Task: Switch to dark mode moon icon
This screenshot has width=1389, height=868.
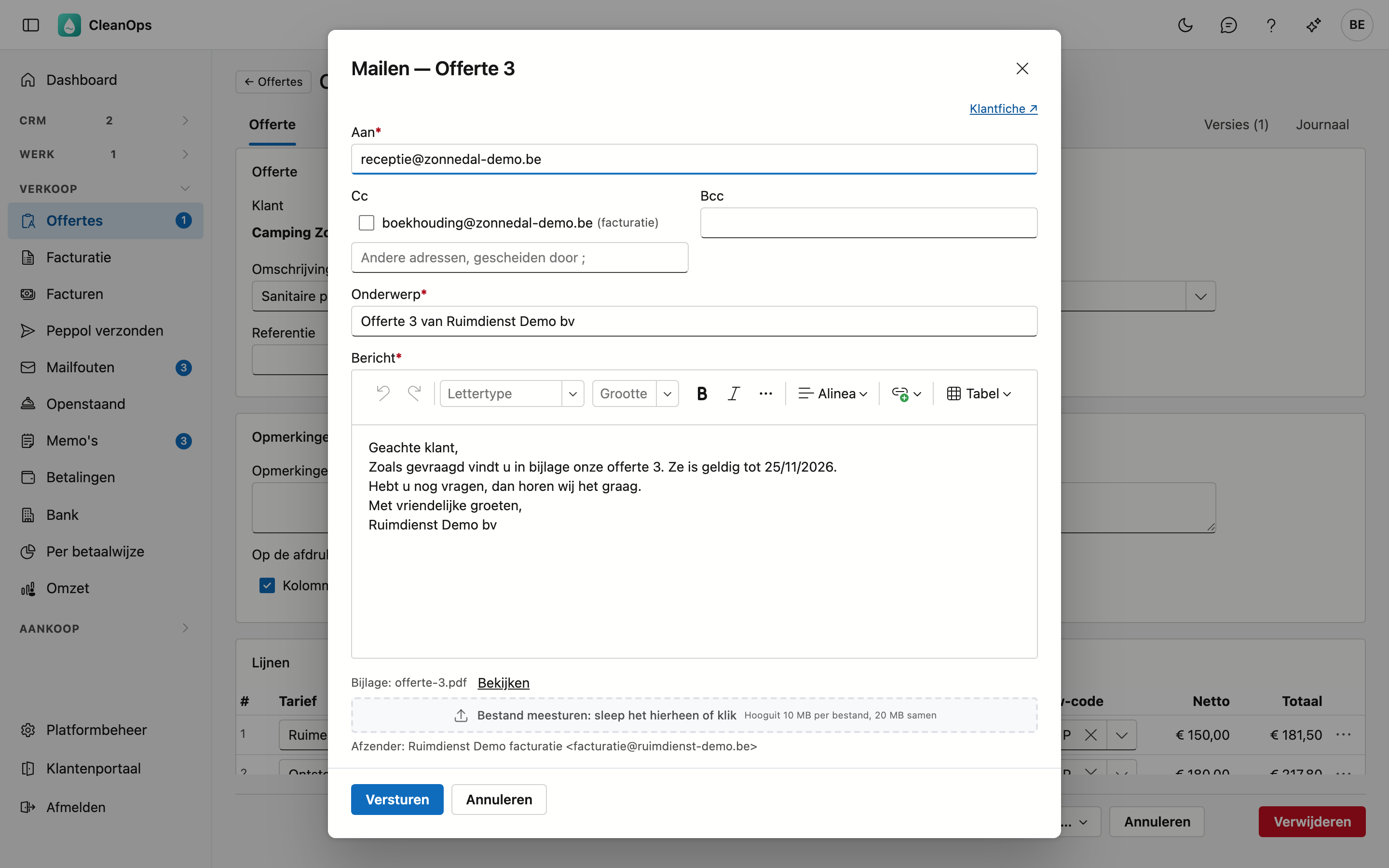Action: (x=1185, y=25)
